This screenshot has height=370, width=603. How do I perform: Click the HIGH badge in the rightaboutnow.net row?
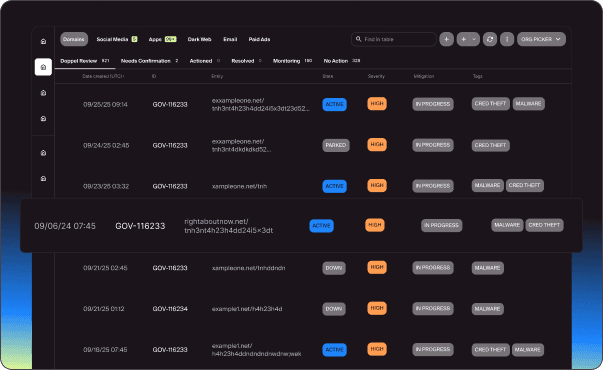click(x=375, y=225)
